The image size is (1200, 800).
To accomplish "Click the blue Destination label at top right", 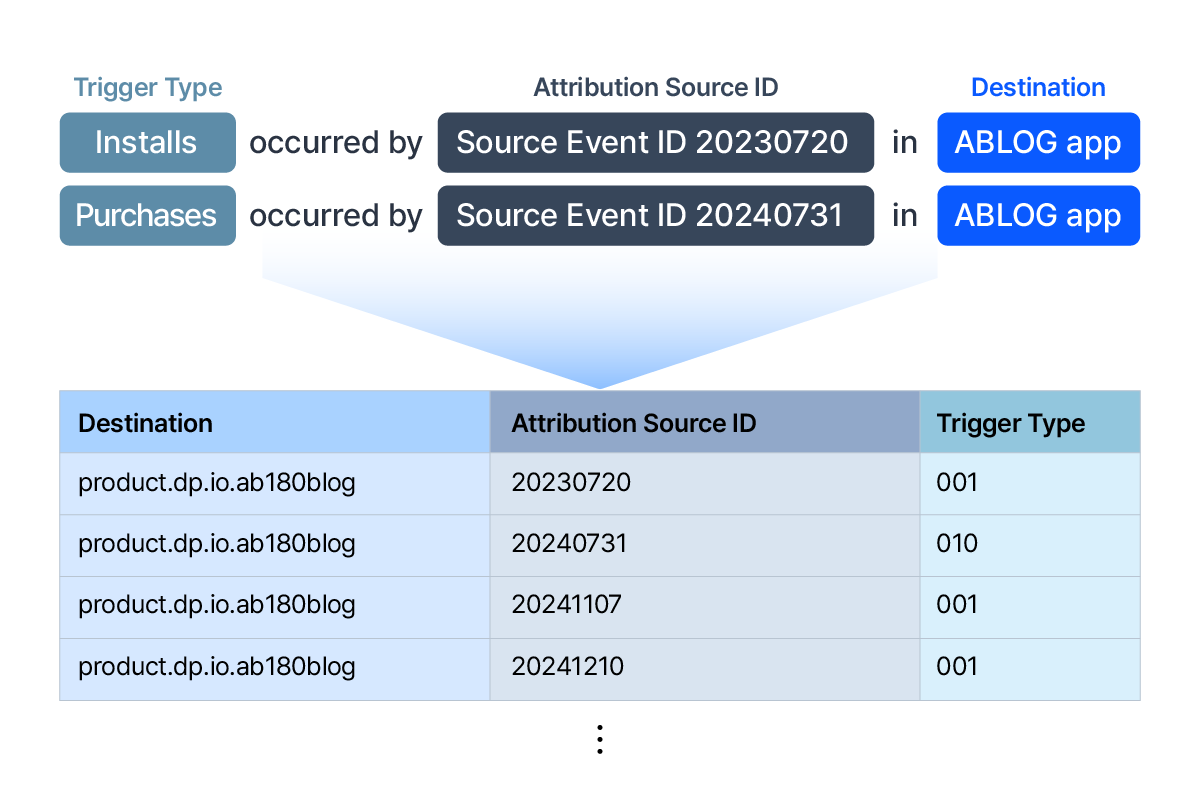I will pos(1038,88).
